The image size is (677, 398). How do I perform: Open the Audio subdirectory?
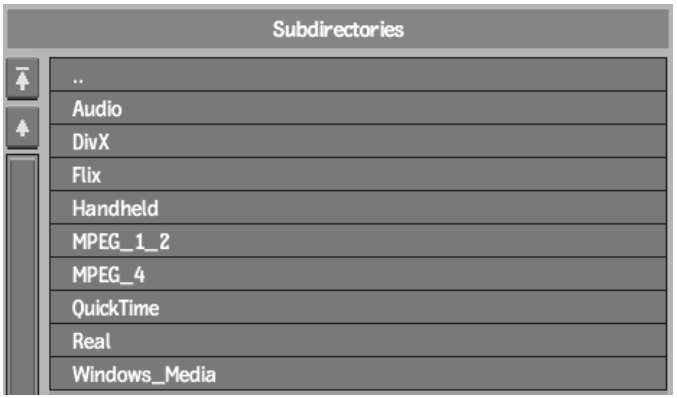pos(358,108)
